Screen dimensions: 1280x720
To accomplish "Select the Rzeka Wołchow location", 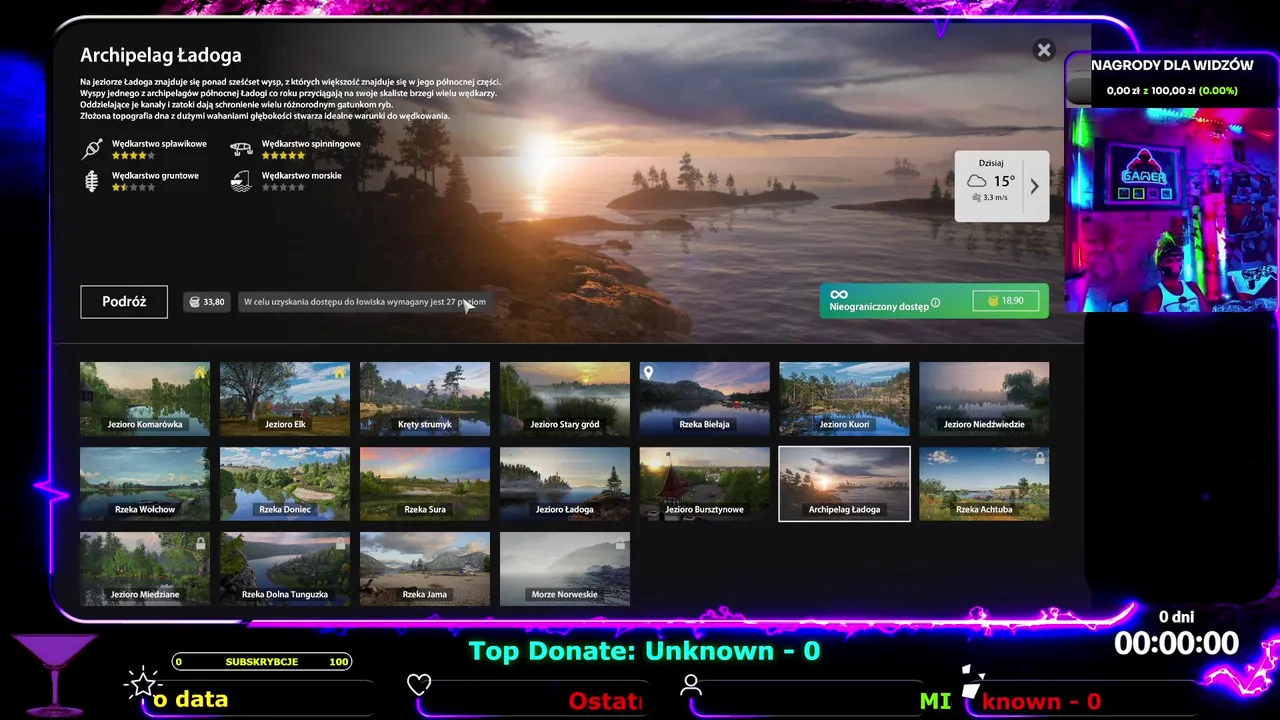I will [x=145, y=484].
